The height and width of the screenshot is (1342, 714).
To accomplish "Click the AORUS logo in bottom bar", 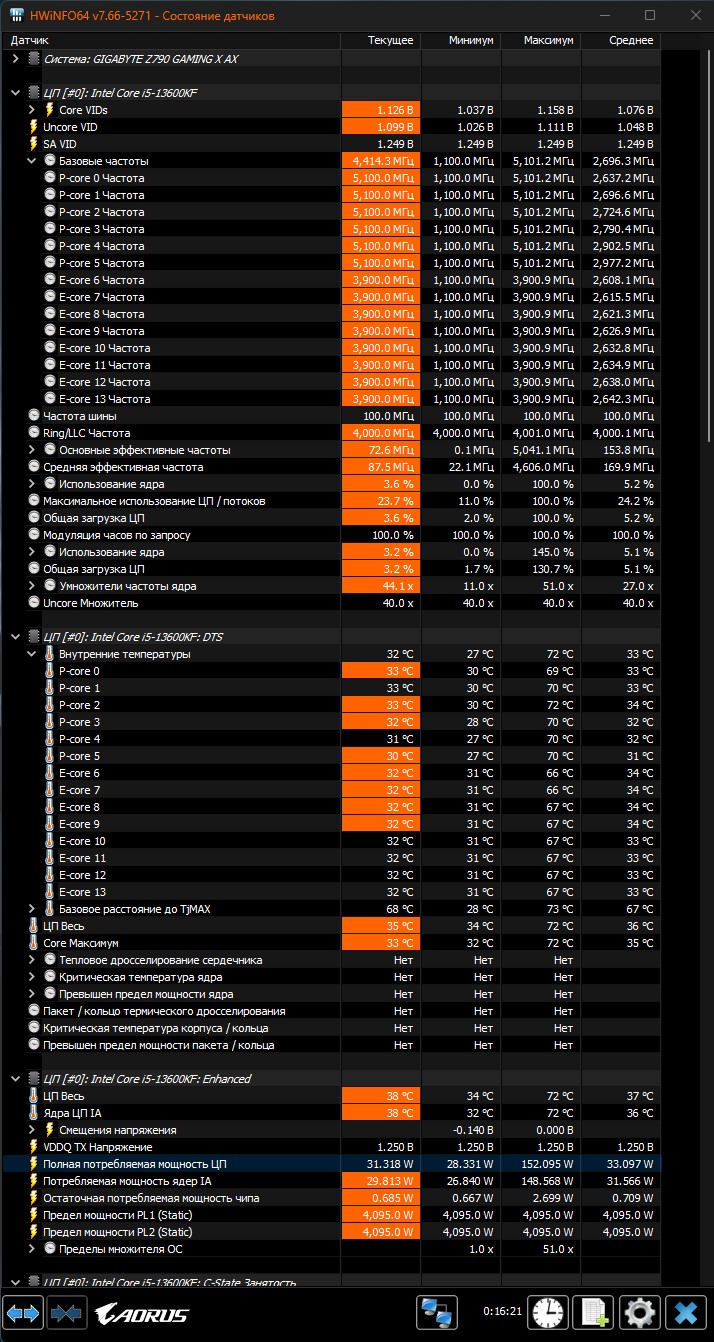I will (x=141, y=1313).
